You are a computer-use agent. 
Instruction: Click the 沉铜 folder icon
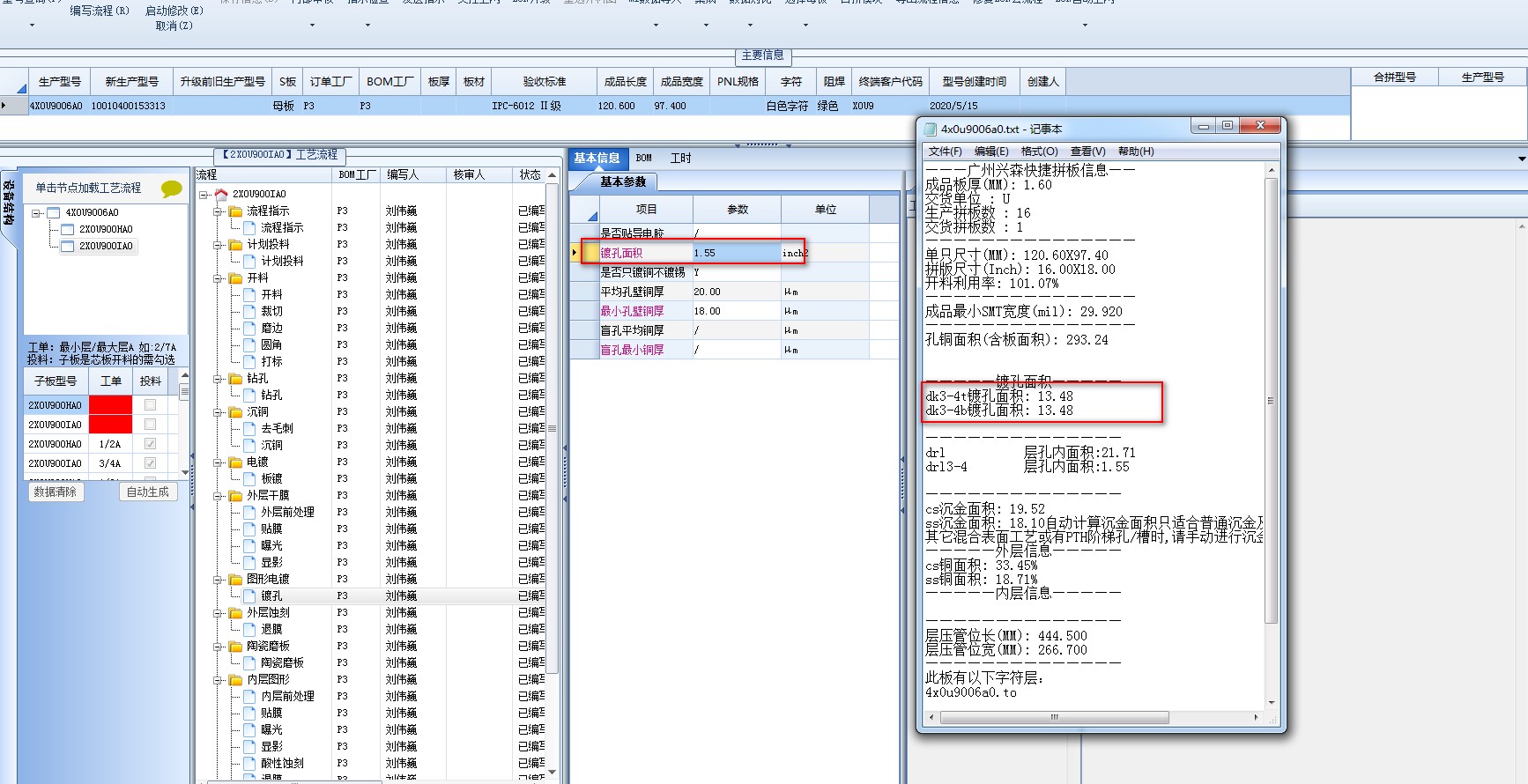[x=235, y=411]
